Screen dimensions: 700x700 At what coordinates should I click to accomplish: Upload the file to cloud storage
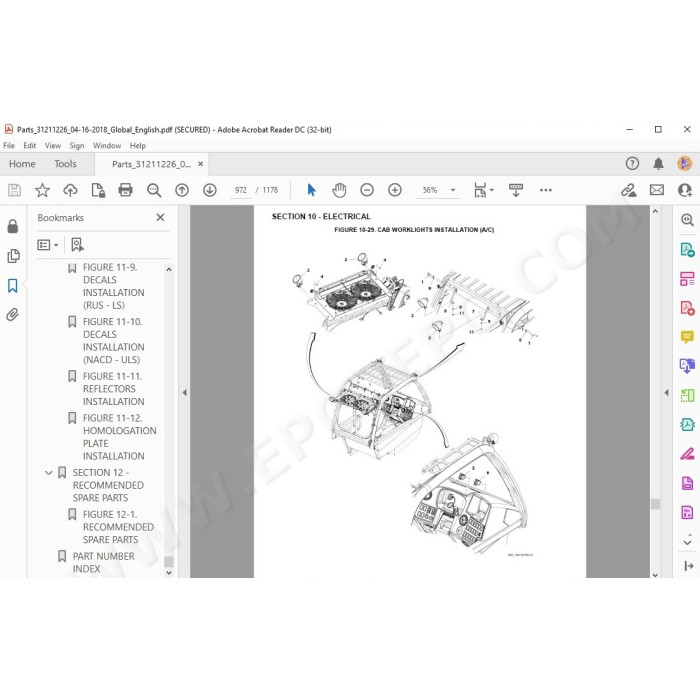(70, 190)
